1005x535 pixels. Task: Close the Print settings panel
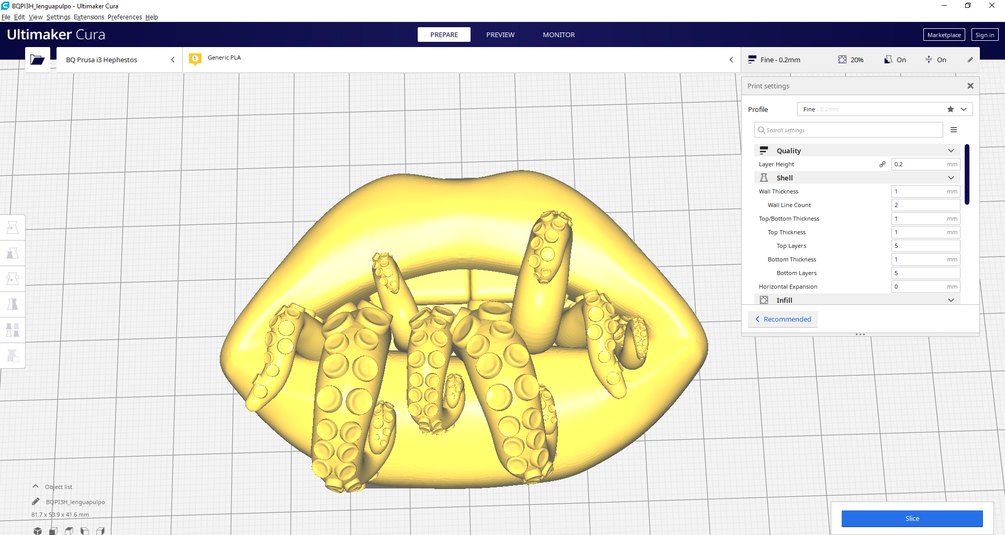[x=970, y=86]
